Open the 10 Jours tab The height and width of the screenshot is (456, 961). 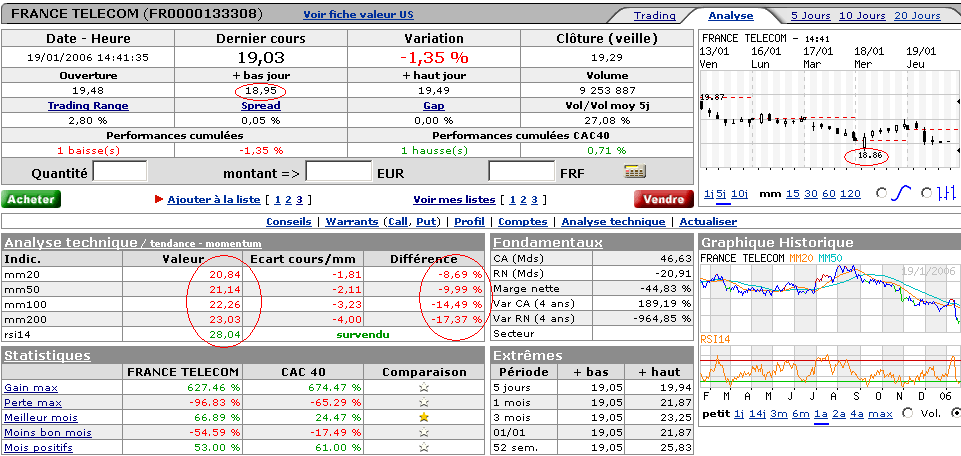(x=863, y=16)
